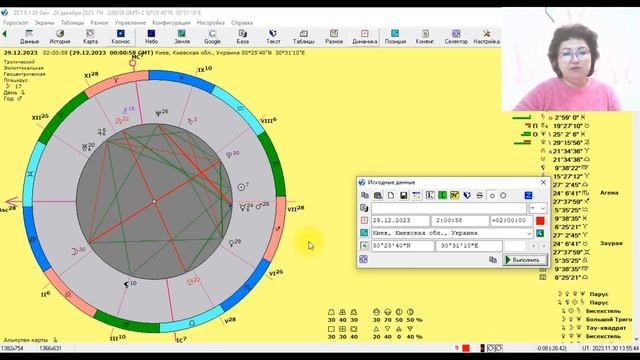Click the K icon in the data dialog

430,196
